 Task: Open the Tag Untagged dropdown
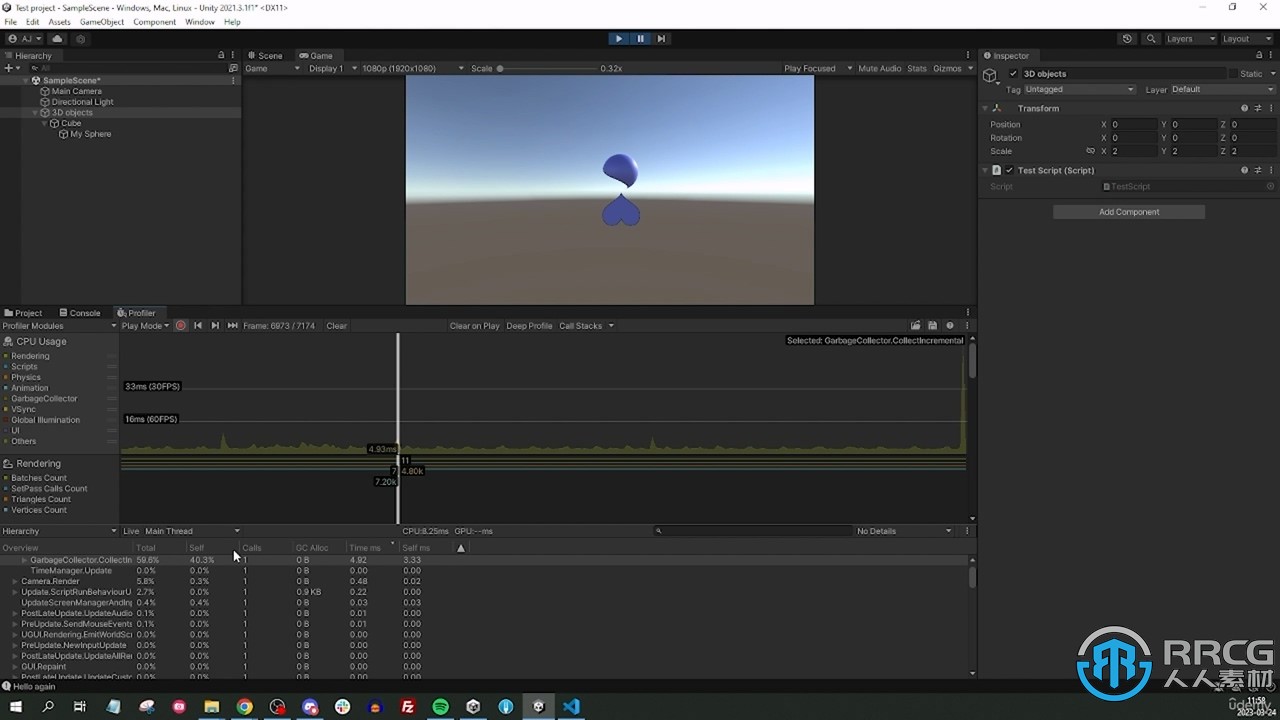(x=1080, y=90)
